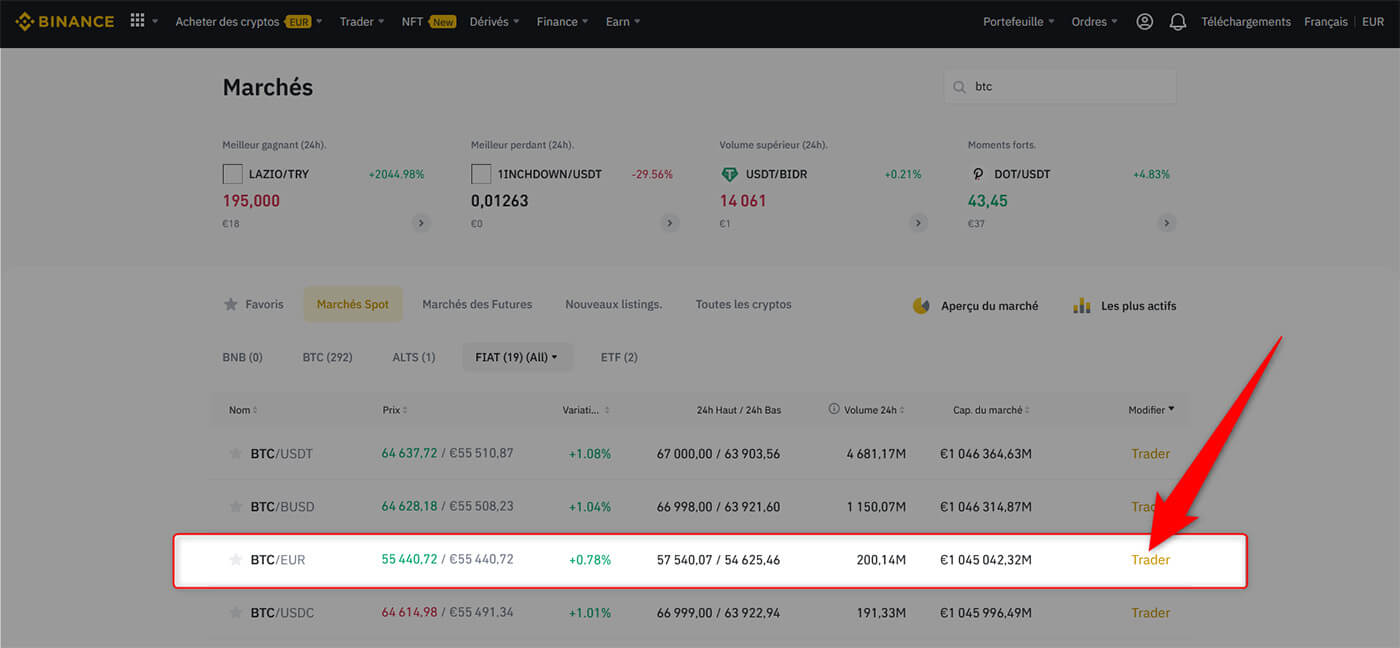Click Trader link for BTC/USDT
This screenshot has height=648, width=1400.
[x=1151, y=453]
